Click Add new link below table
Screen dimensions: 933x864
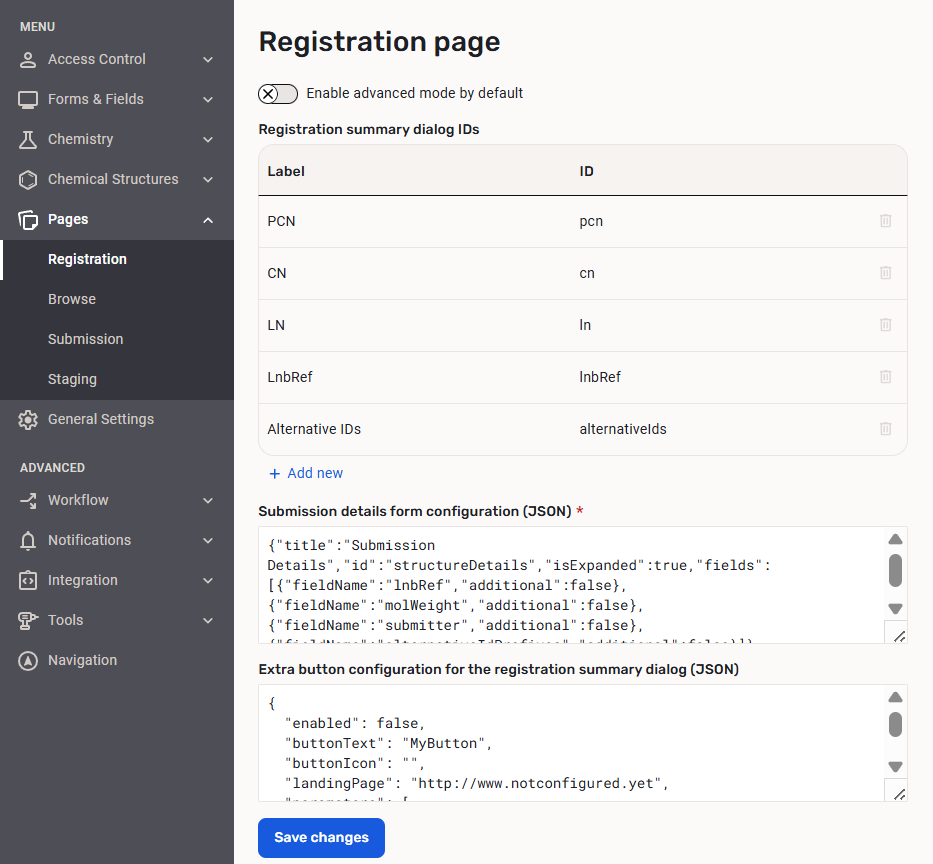[306, 473]
